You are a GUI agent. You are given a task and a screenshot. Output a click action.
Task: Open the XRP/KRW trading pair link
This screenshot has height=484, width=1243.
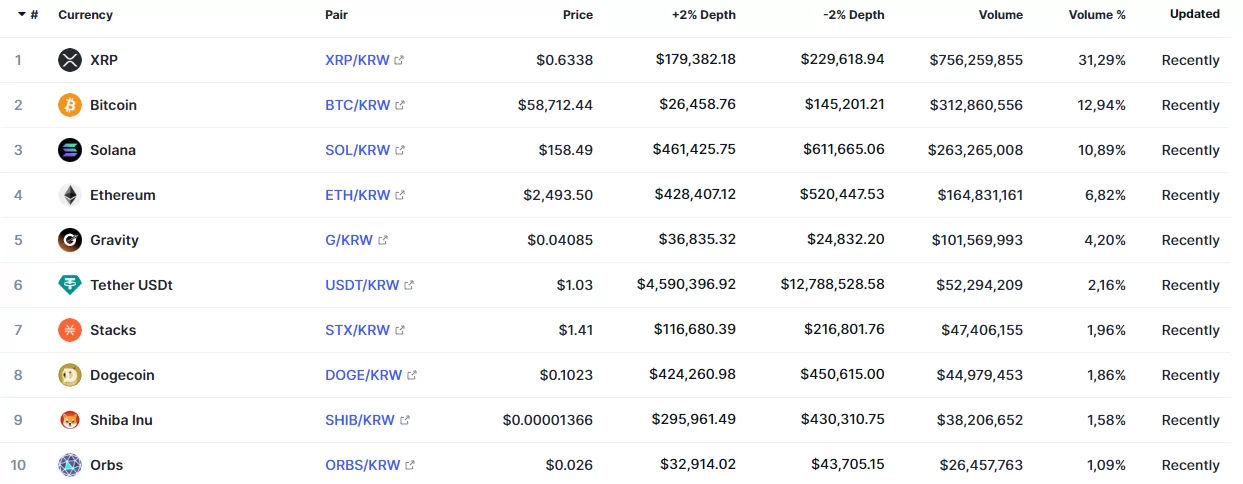tap(357, 60)
